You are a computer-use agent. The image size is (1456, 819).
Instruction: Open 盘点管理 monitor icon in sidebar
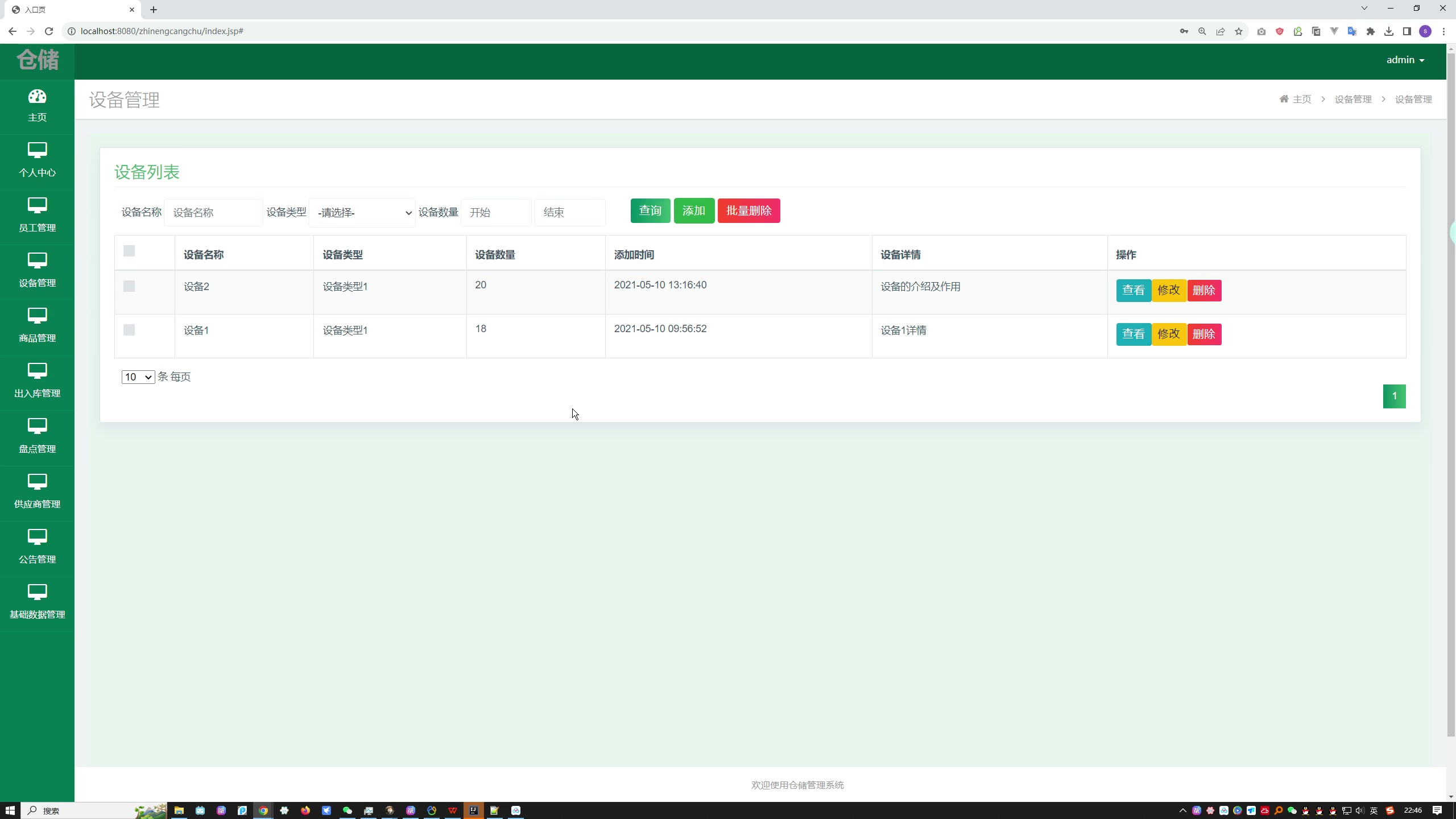coord(37,426)
